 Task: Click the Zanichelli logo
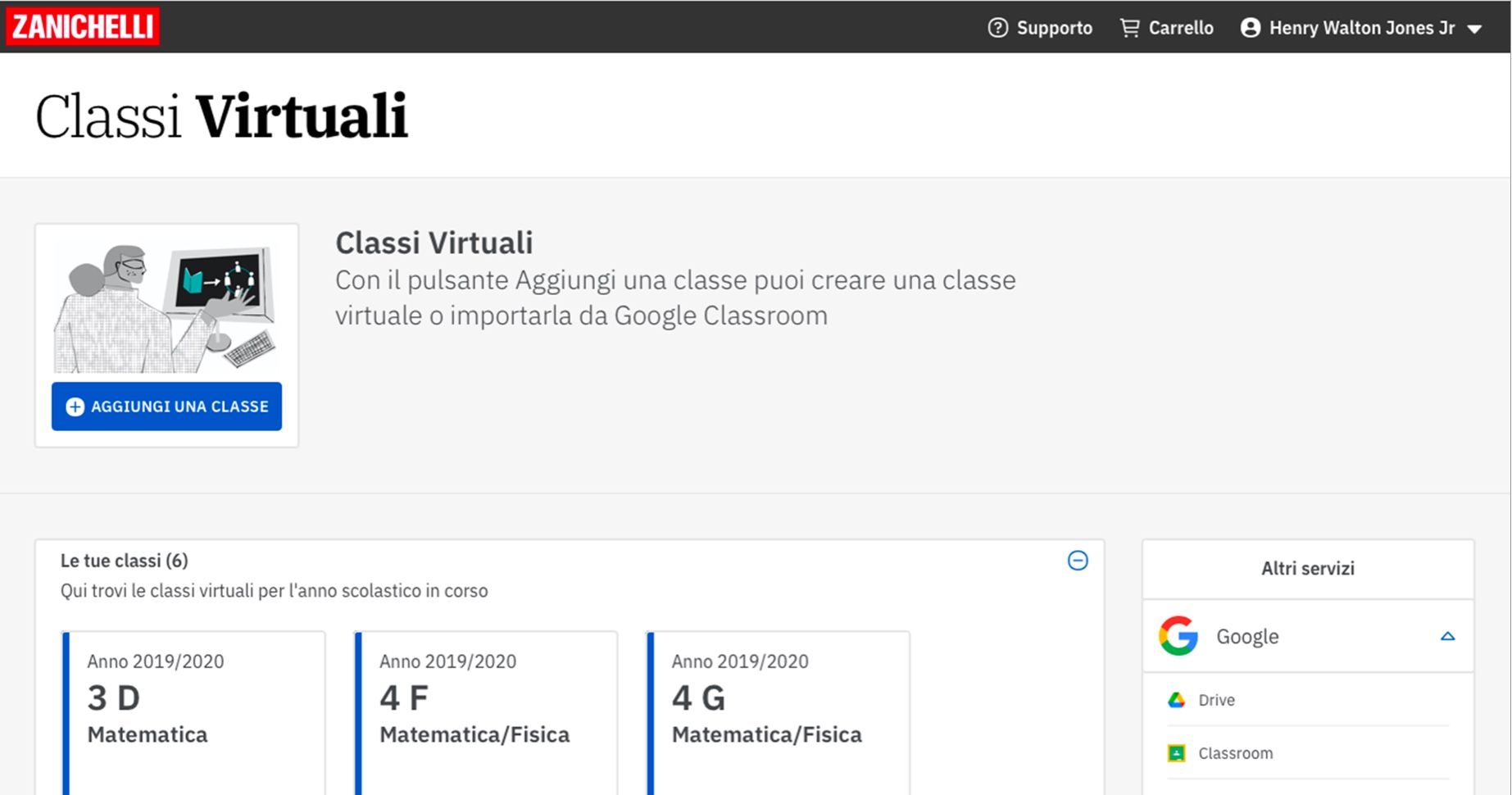81,26
